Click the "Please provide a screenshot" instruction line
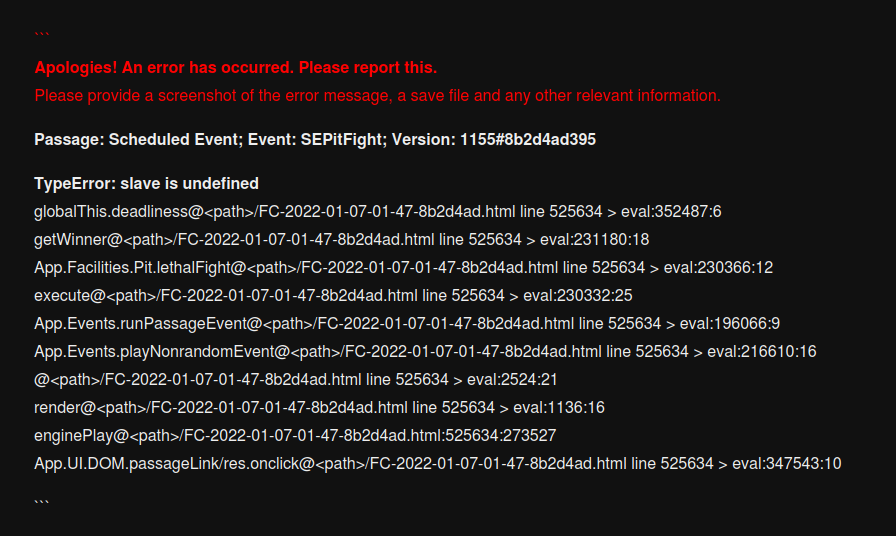This screenshot has height=536, width=896. pyautogui.click(x=377, y=96)
